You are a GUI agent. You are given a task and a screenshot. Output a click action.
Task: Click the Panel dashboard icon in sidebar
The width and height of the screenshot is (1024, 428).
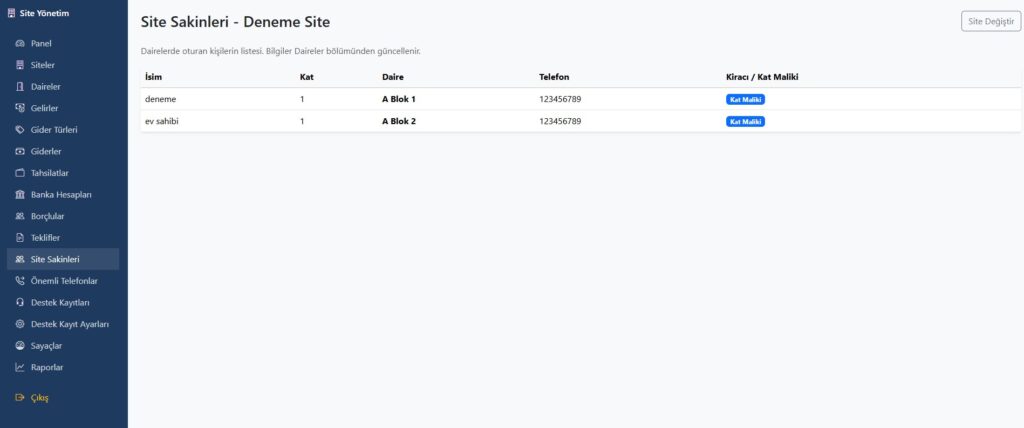20,44
